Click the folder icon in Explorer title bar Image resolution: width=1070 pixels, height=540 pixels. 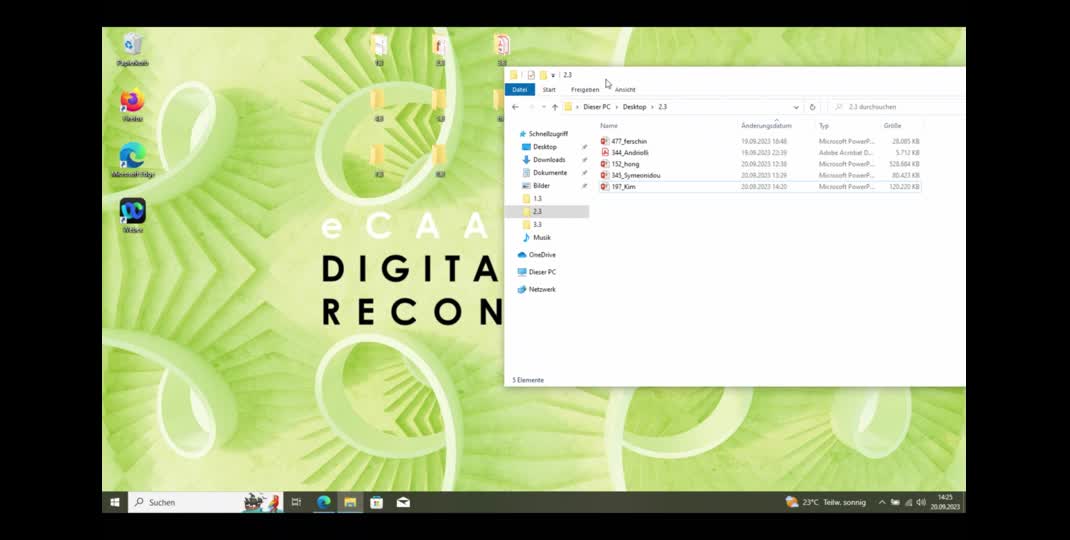tap(514, 75)
